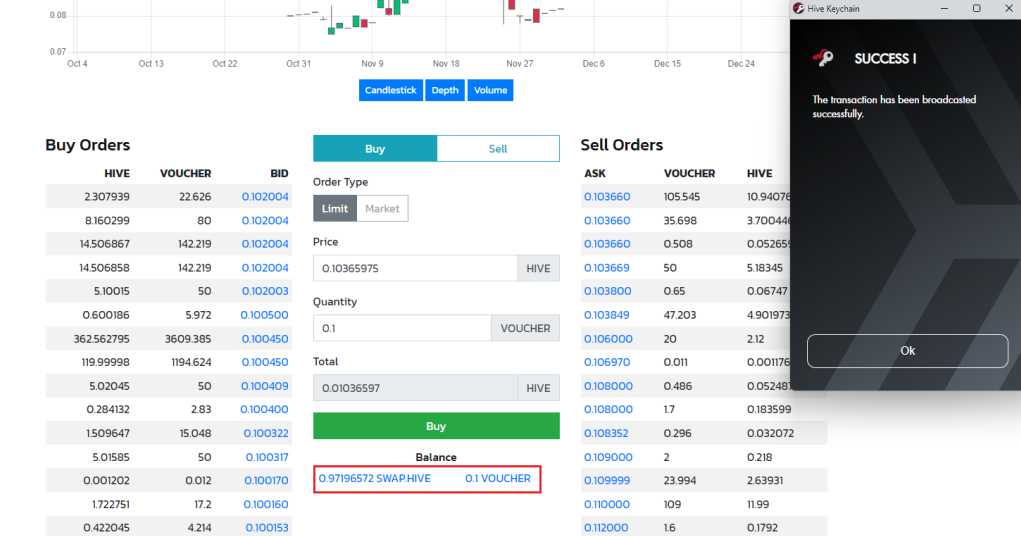Click the green Buy button

pos(436,426)
